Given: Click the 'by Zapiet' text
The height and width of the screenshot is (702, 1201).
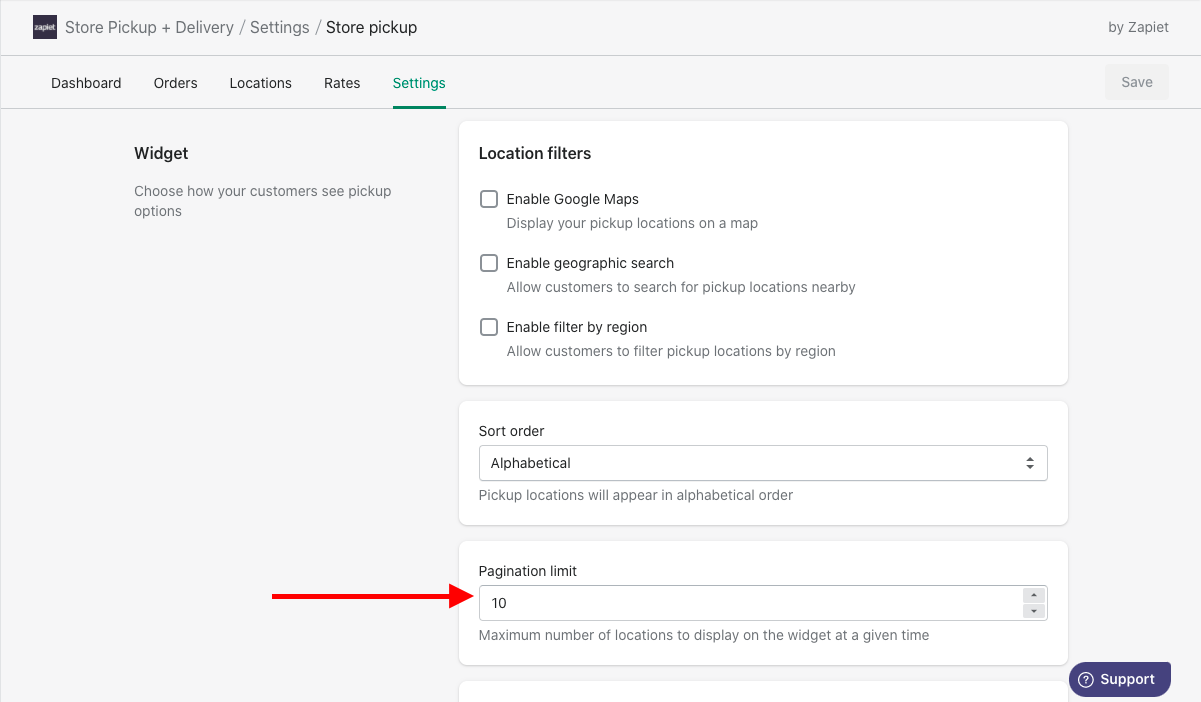Looking at the screenshot, I should (1138, 27).
